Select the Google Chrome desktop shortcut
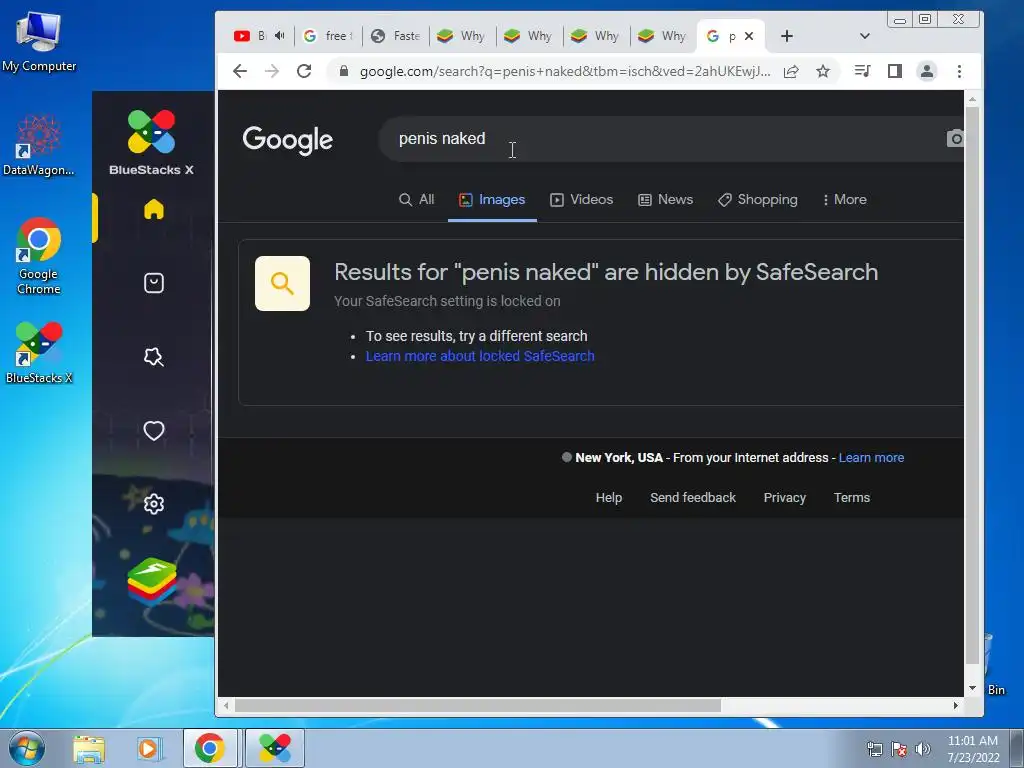Screen dimensions: 1024x768 click(39, 256)
